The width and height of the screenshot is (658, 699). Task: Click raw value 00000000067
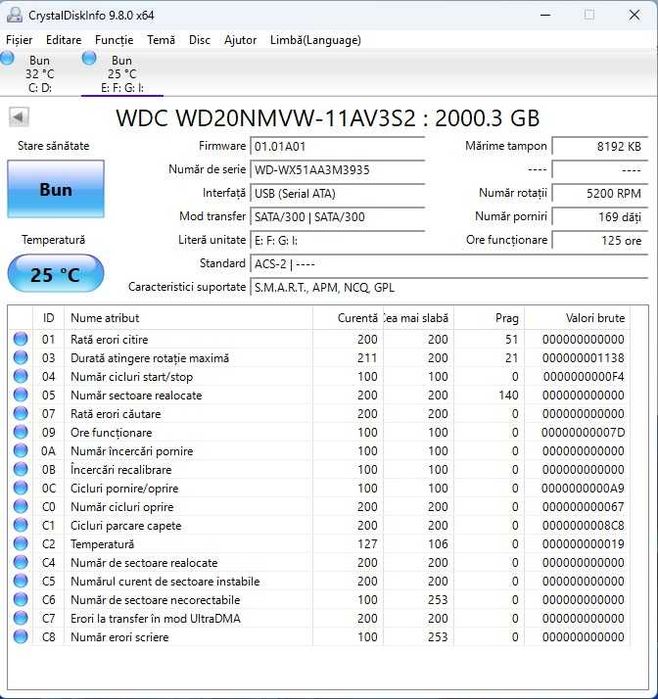[x=583, y=507]
